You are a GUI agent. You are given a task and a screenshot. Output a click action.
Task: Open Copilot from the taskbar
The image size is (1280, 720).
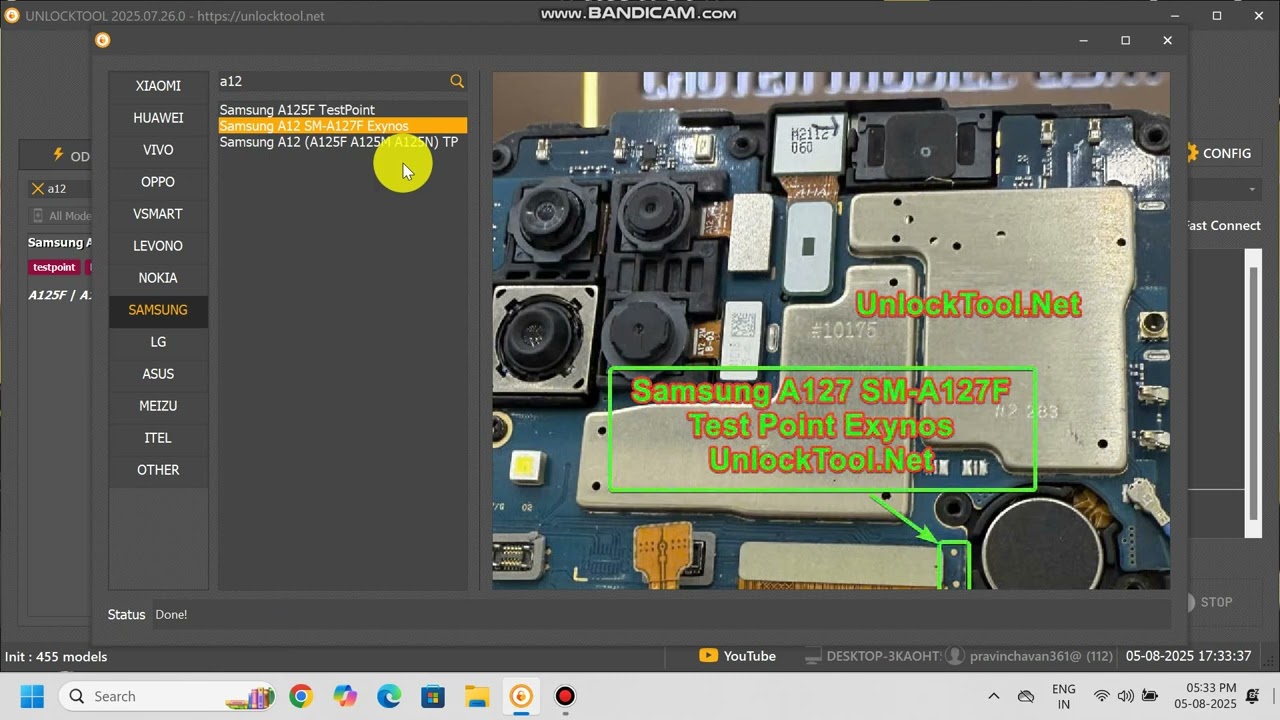(x=345, y=696)
